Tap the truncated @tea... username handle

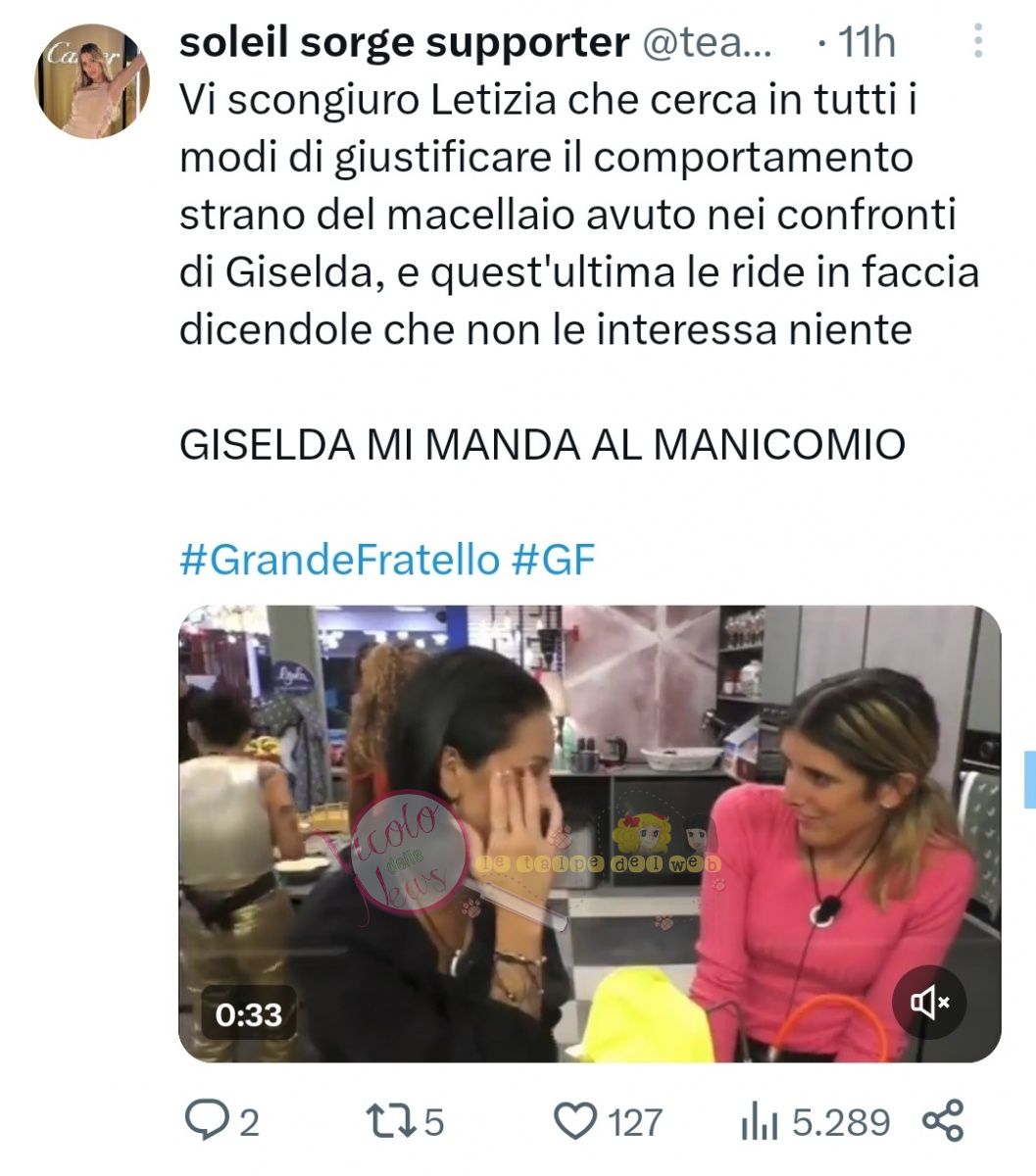click(708, 41)
